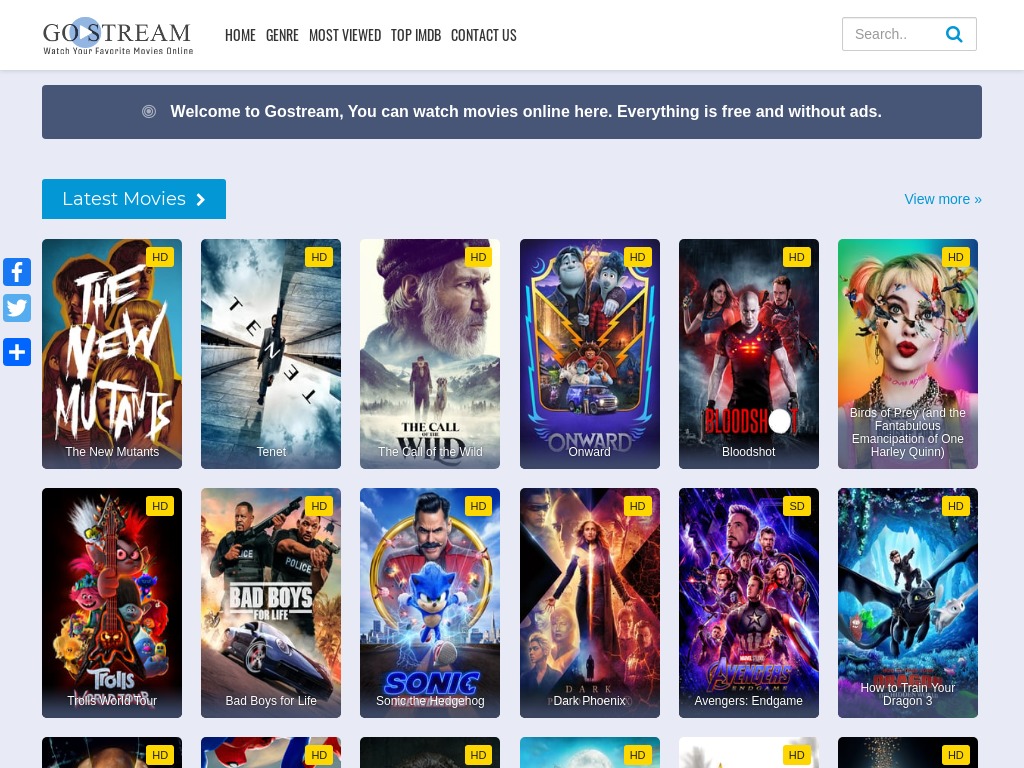Open the Tenet movie poster

[271, 354]
